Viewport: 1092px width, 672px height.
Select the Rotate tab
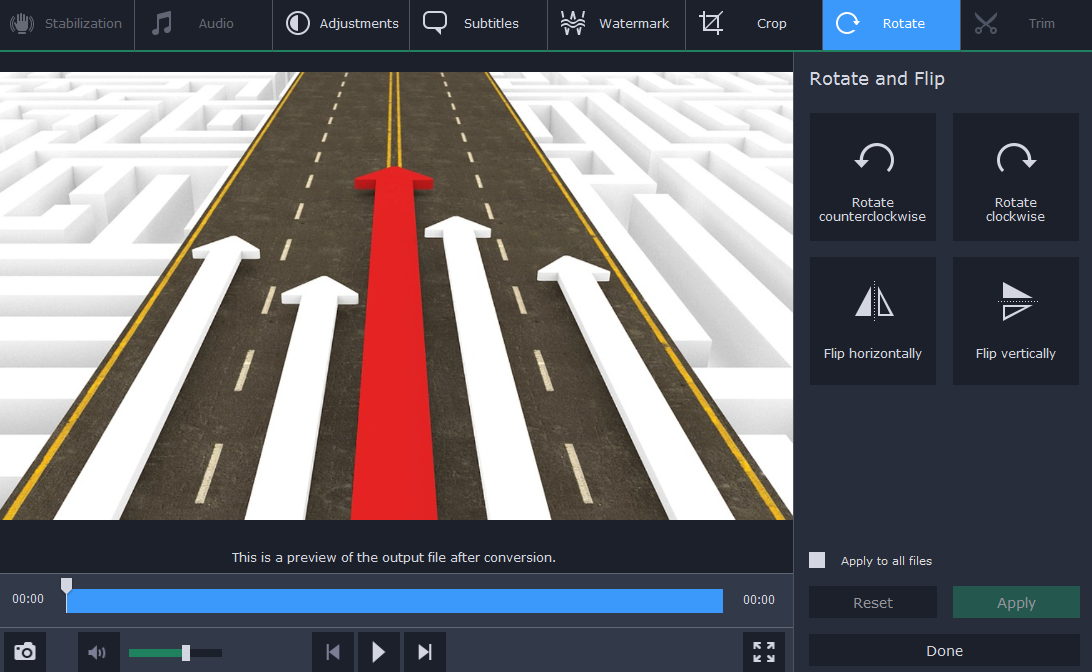(x=891, y=24)
